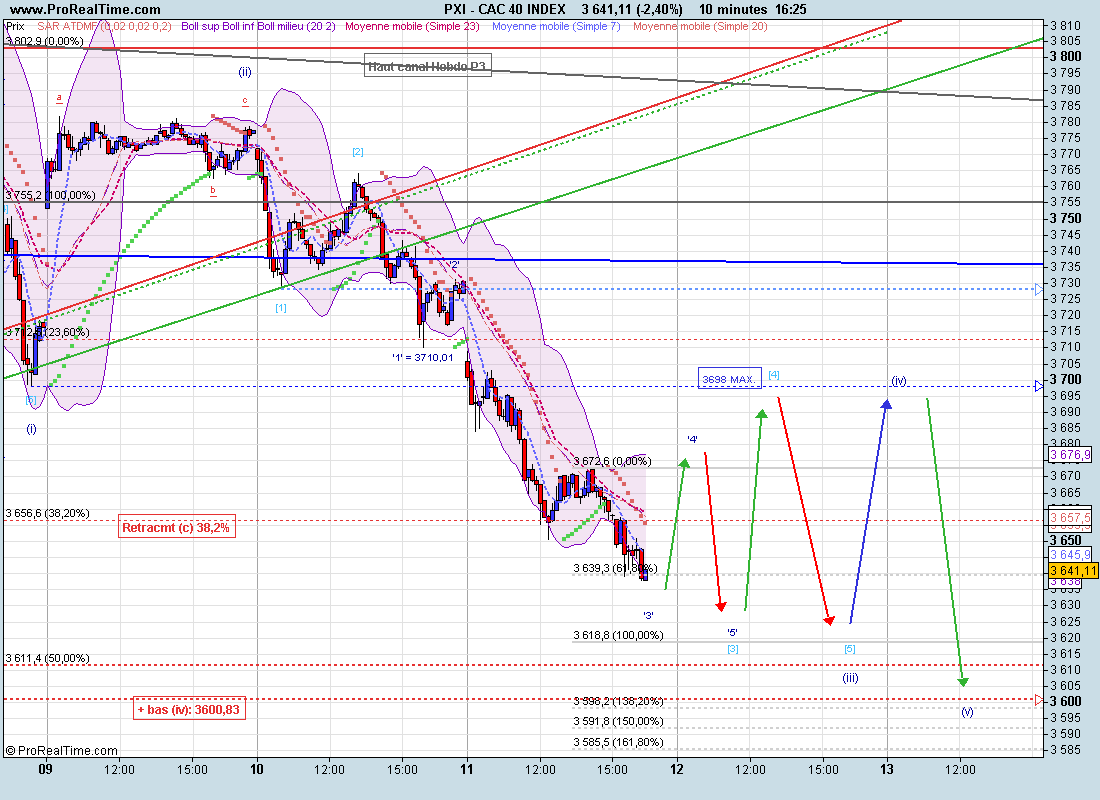
Task: Open the Prix panel label
Action: [15, 25]
